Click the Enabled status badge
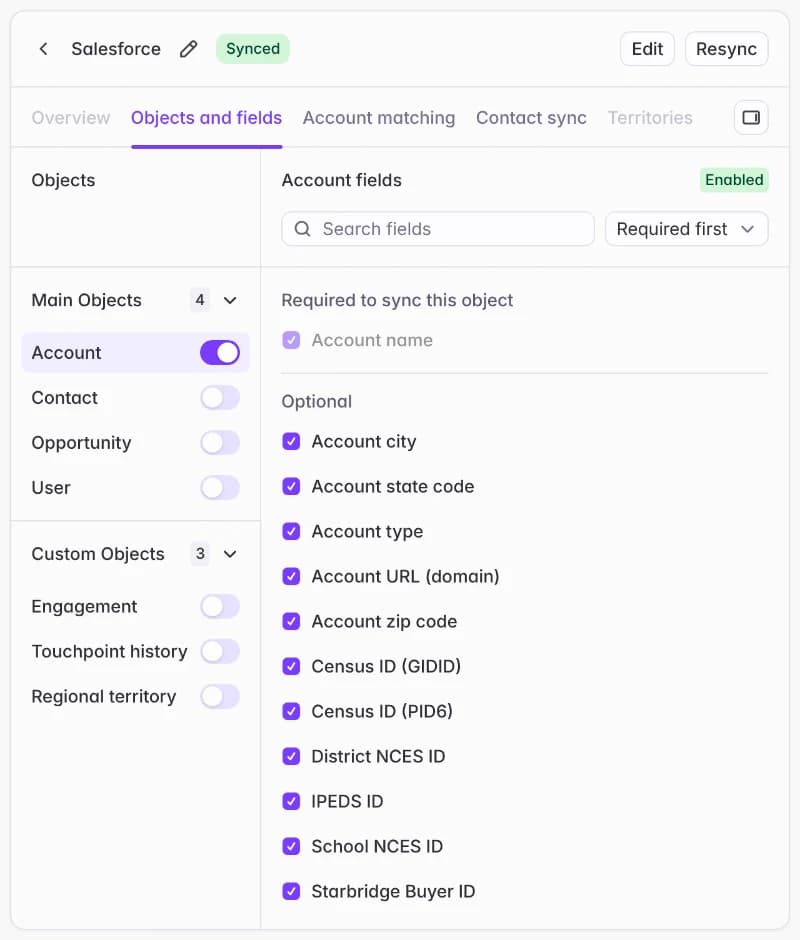Viewport: 800px width, 940px height. click(x=734, y=180)
